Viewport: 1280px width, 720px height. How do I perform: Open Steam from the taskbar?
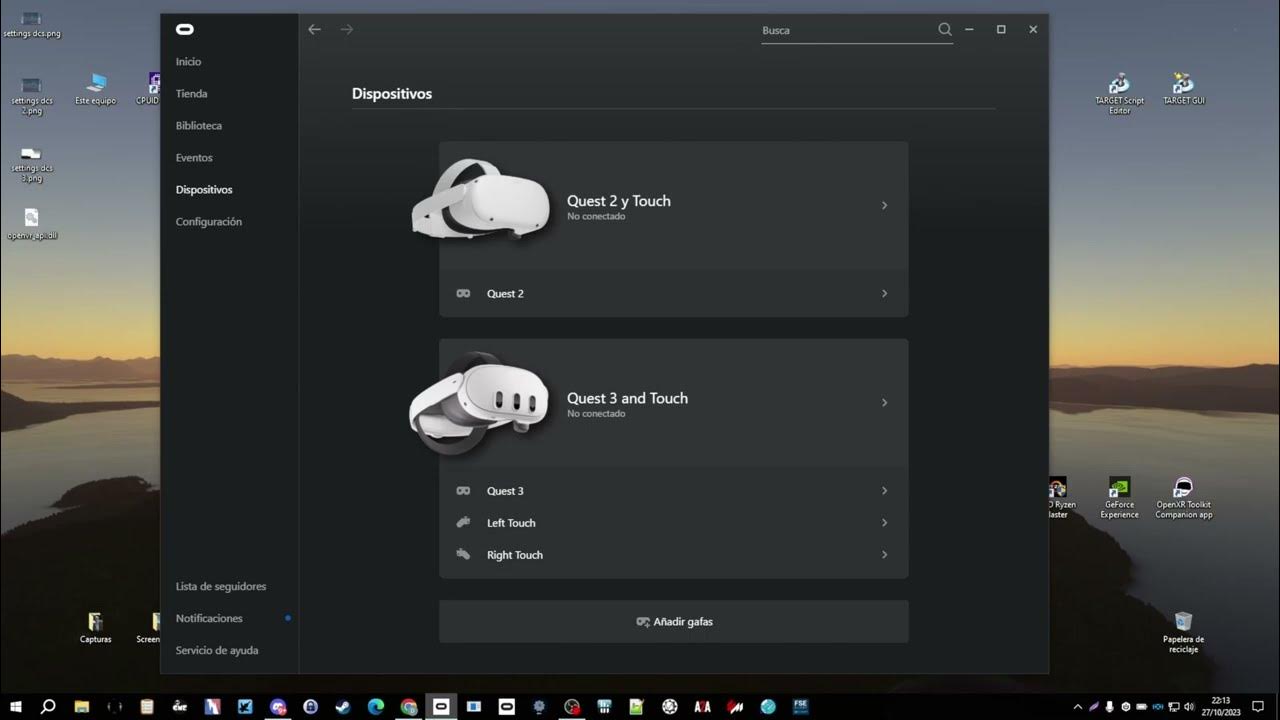click(x=343, y=706)
